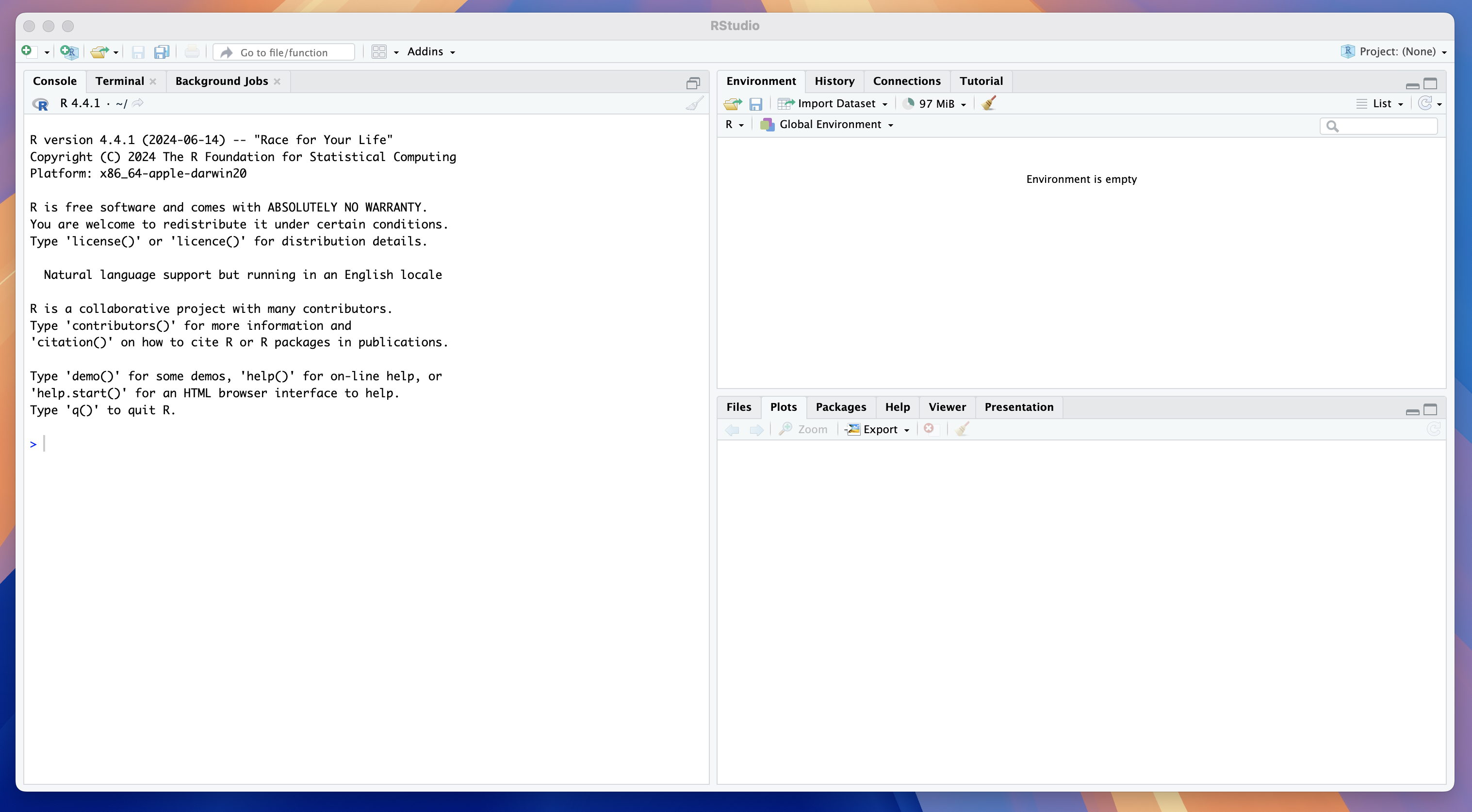This screenshot has height=812, width=1472.
Task: Switch to the Terminal tab
Action: click(119, 81)
